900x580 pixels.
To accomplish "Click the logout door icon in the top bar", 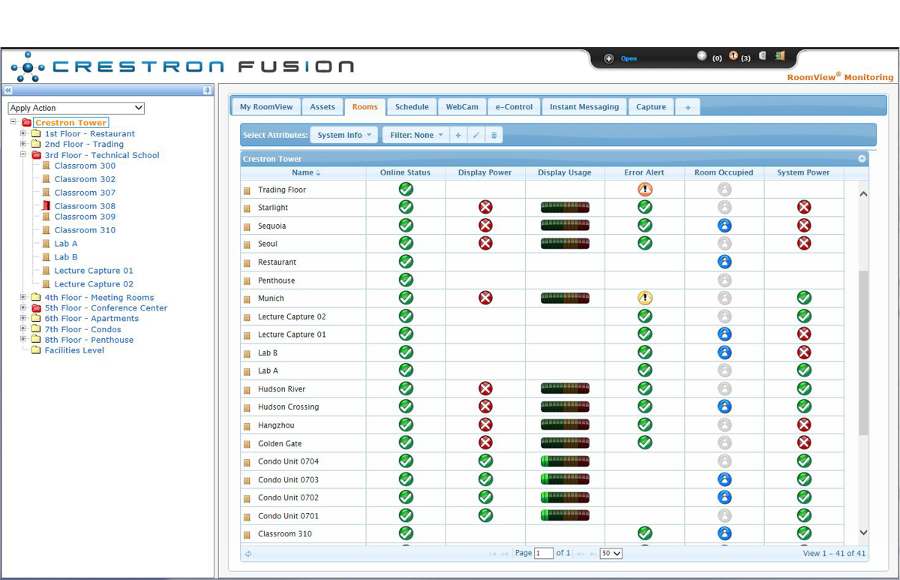I will tap(779, 56).
